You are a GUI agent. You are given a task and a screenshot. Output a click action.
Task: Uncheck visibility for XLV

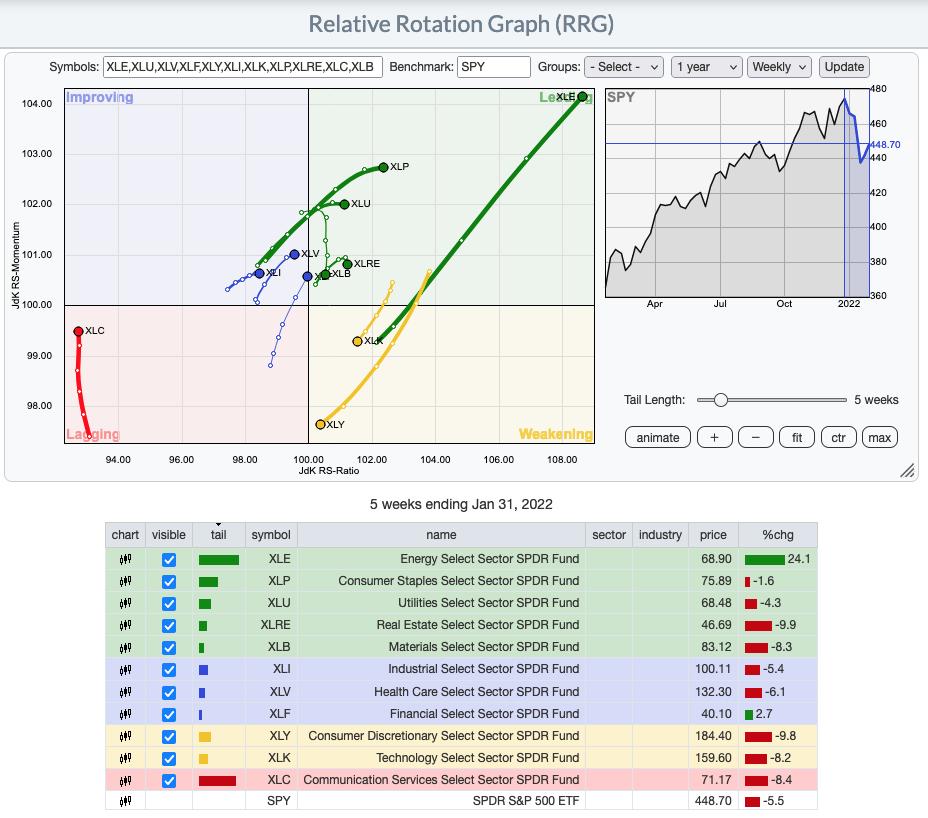(169, 692)
